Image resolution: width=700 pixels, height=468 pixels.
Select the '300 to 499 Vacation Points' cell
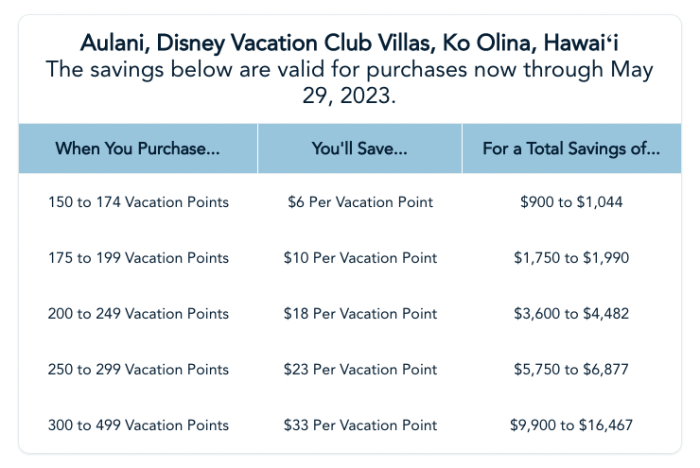pyautogui.click(x=138, y=426)
